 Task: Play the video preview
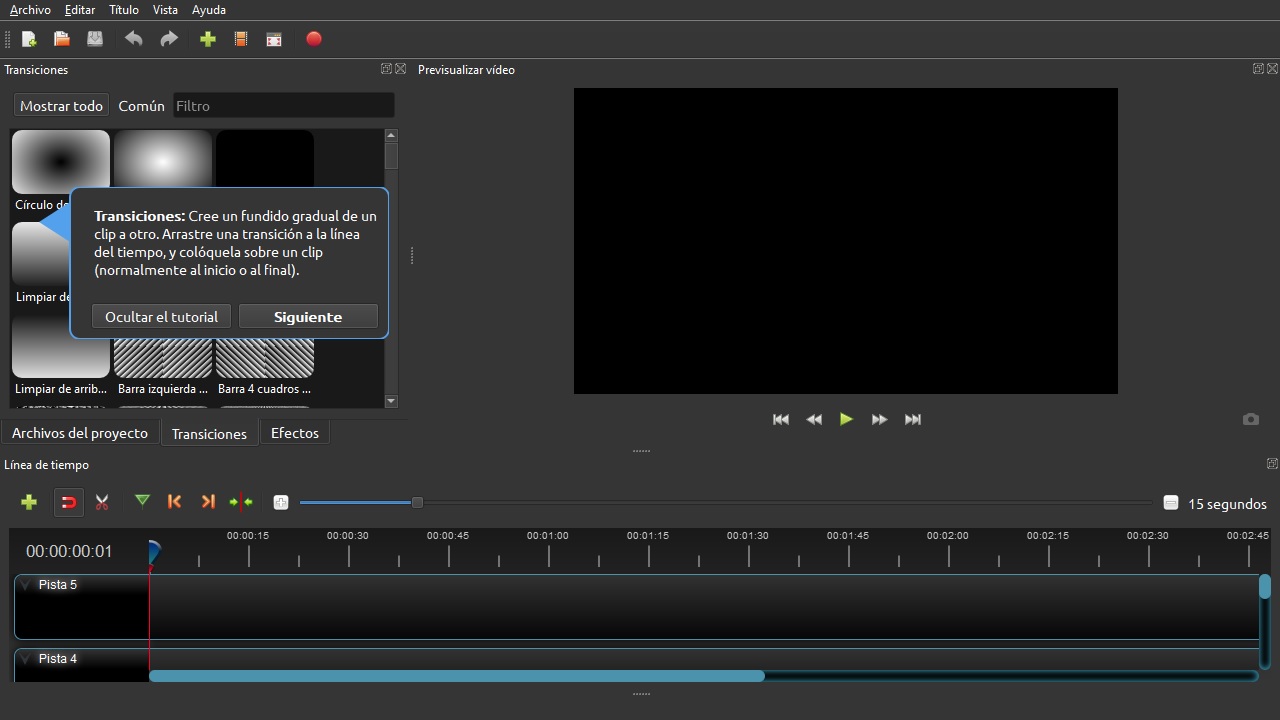tap(847, 419)
